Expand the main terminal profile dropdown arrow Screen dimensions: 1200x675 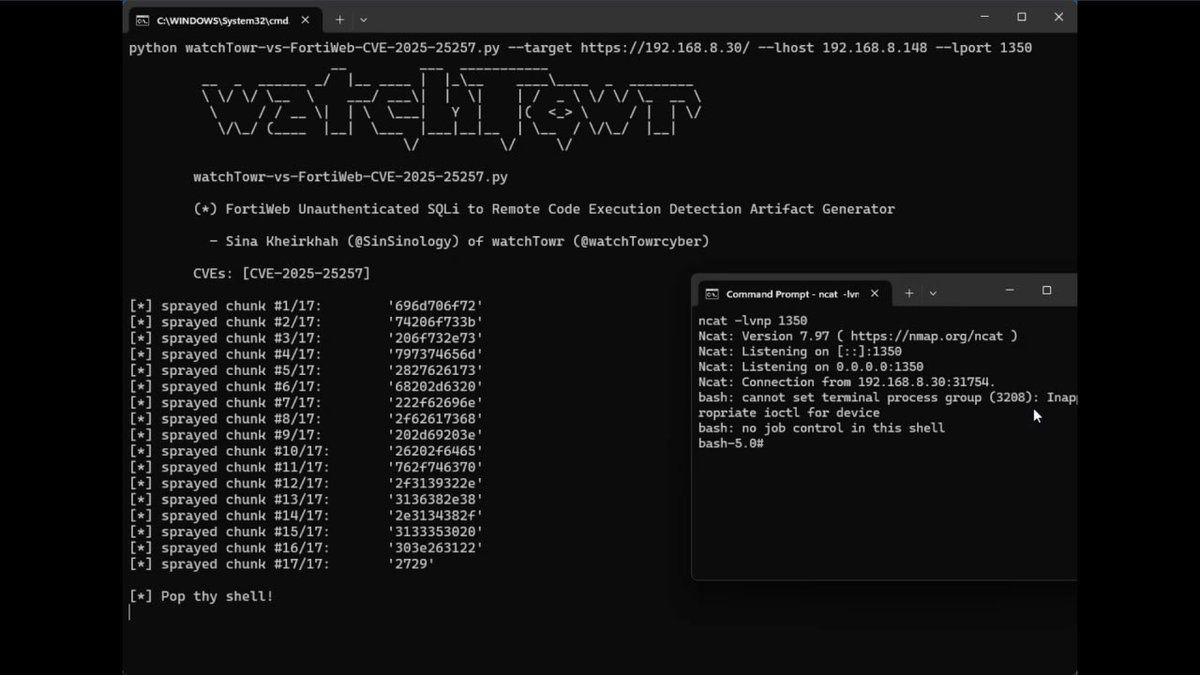pos(363,19)
